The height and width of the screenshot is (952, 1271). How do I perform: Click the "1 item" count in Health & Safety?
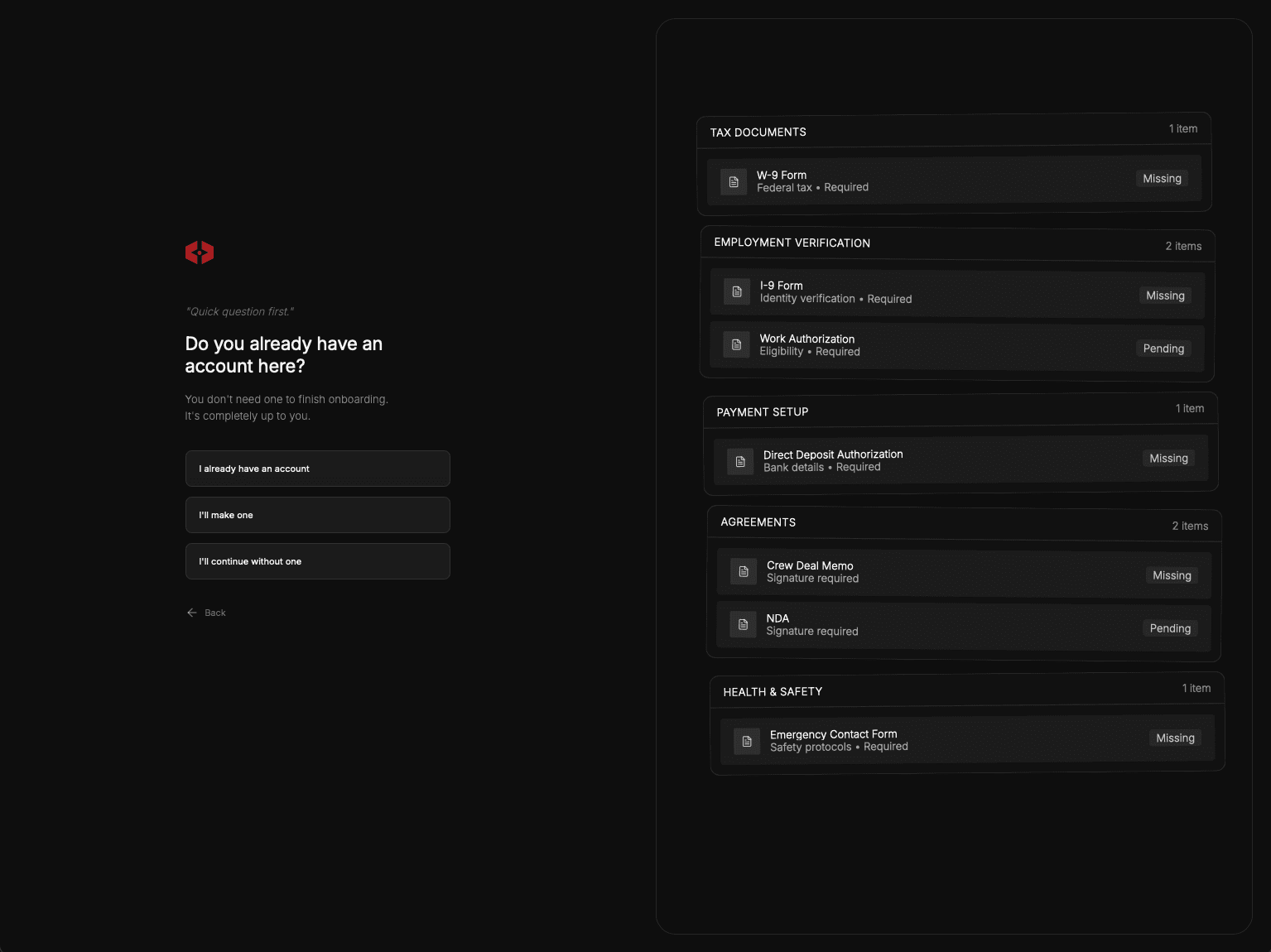pyautogui.click(x=1196, y=689)
